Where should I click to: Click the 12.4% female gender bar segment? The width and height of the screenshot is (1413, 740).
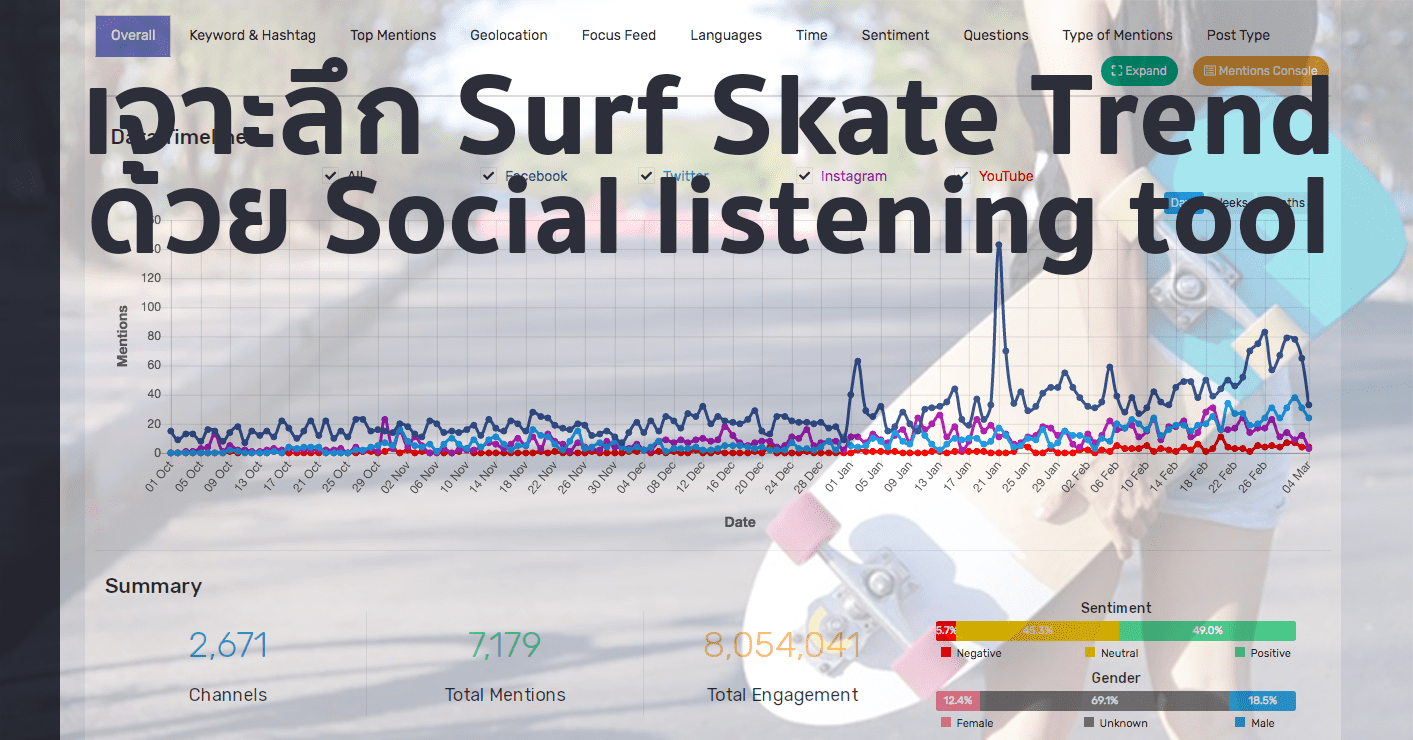(x=958, y=701)
